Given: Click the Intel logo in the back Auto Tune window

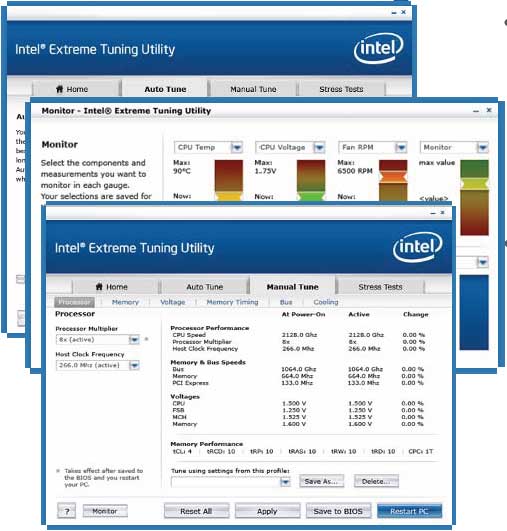Looking at the screenshot, I should [378, 49].
